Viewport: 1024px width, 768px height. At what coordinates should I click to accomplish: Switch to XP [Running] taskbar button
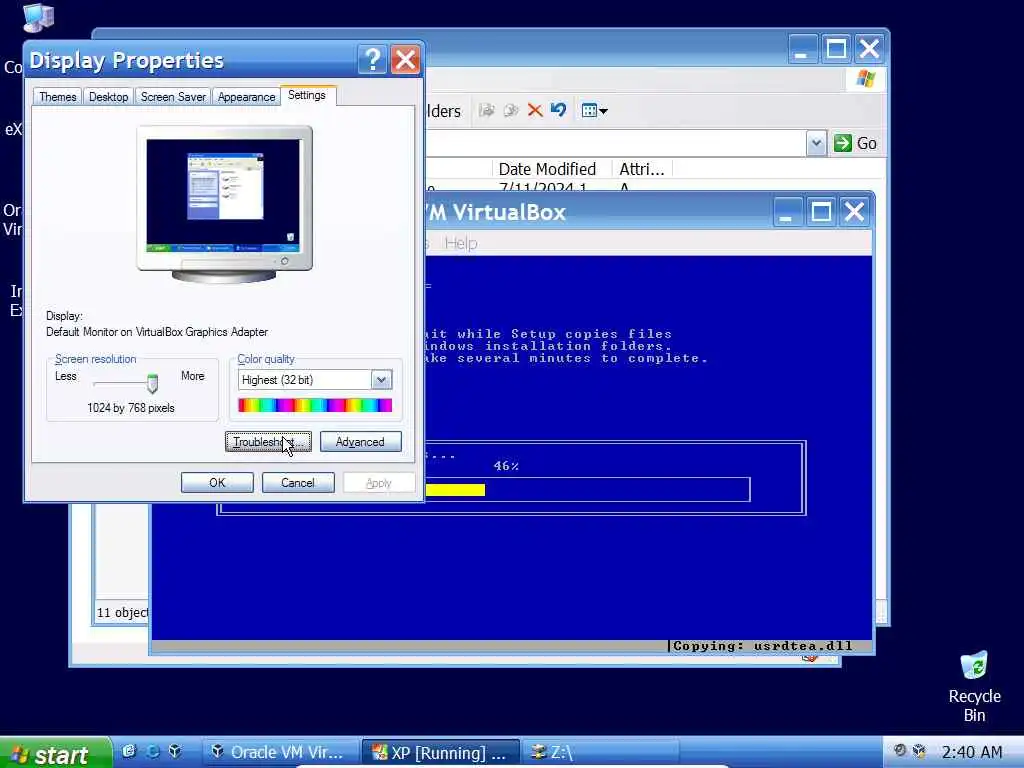(441, 753)
